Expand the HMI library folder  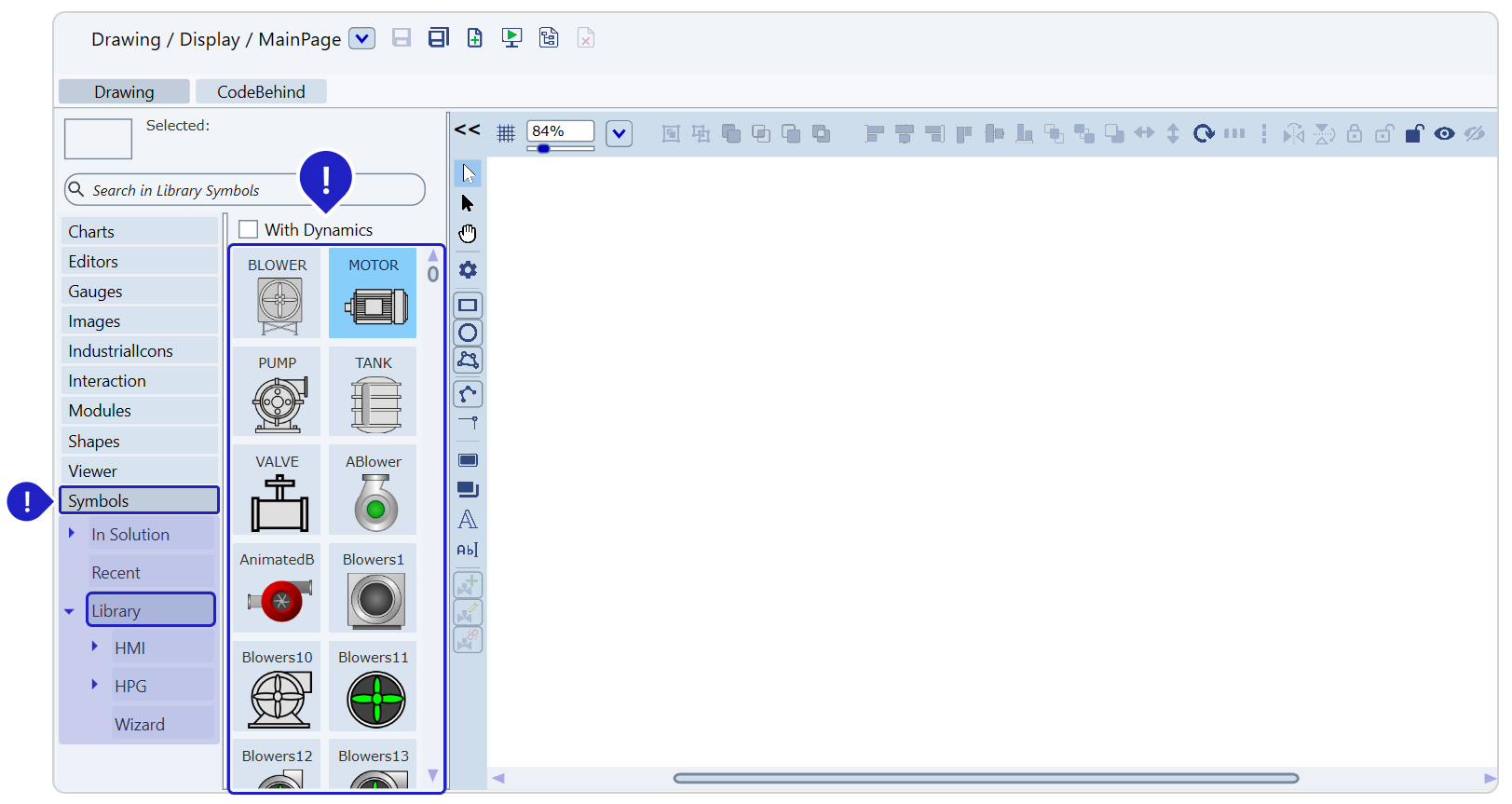tap(95, 647)
